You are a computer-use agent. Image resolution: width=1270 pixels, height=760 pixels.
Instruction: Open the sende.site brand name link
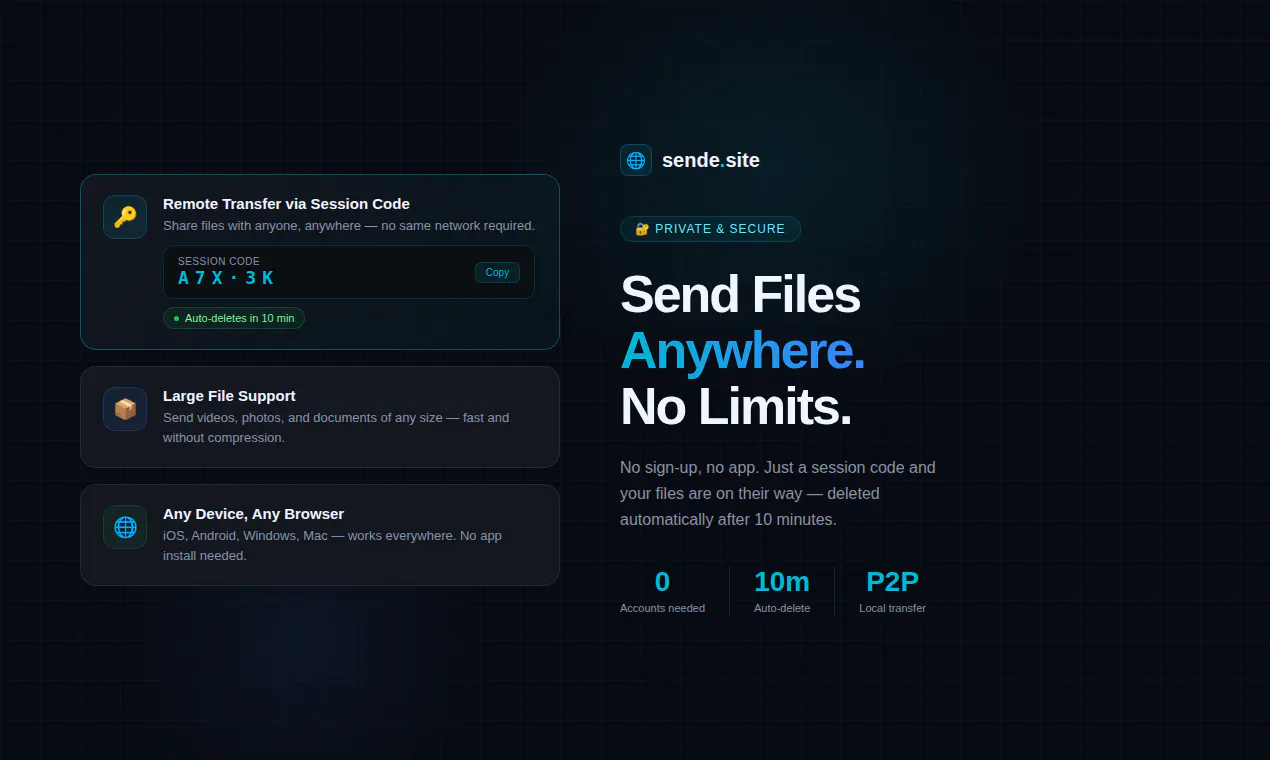coord(711,160)
